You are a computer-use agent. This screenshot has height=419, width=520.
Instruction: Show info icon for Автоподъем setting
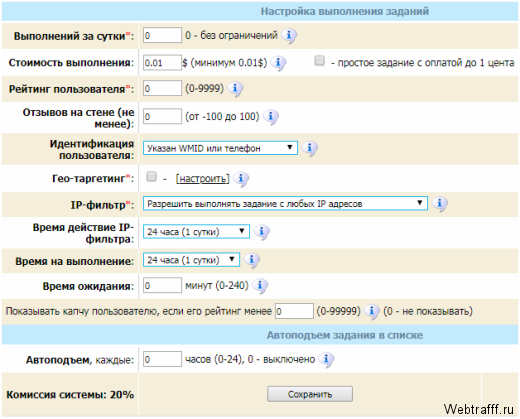(x=326, y=359)
